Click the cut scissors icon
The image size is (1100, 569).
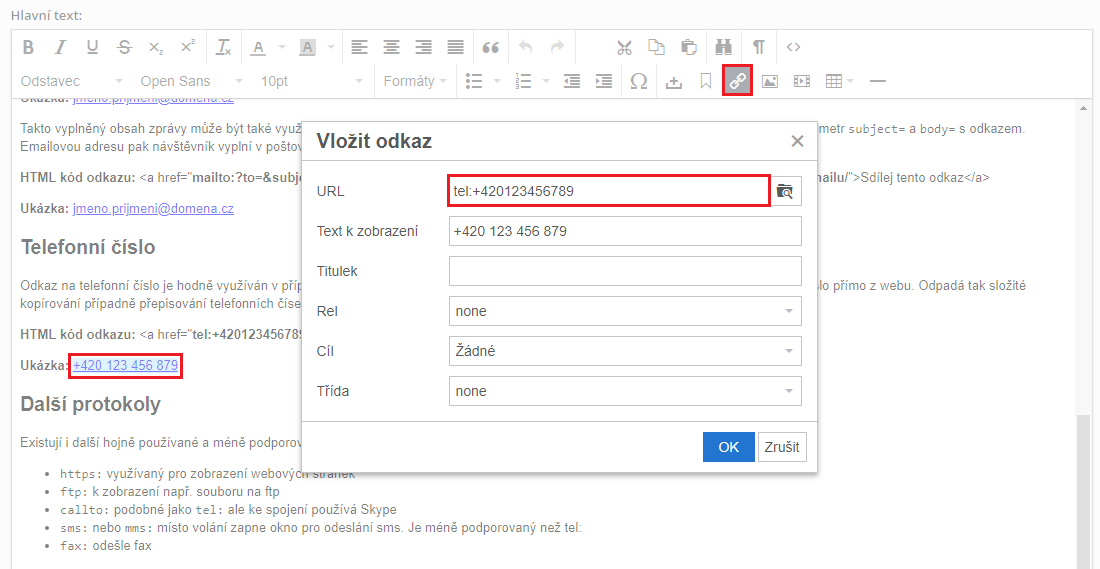624,47
